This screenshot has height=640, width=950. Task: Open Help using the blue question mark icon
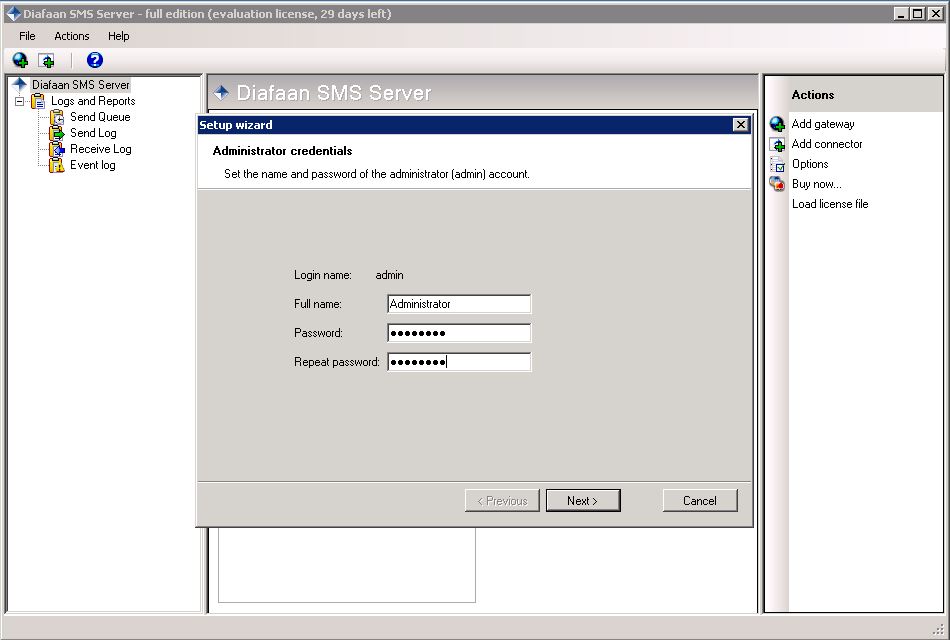pyautogui.click(x=93, y=60)
